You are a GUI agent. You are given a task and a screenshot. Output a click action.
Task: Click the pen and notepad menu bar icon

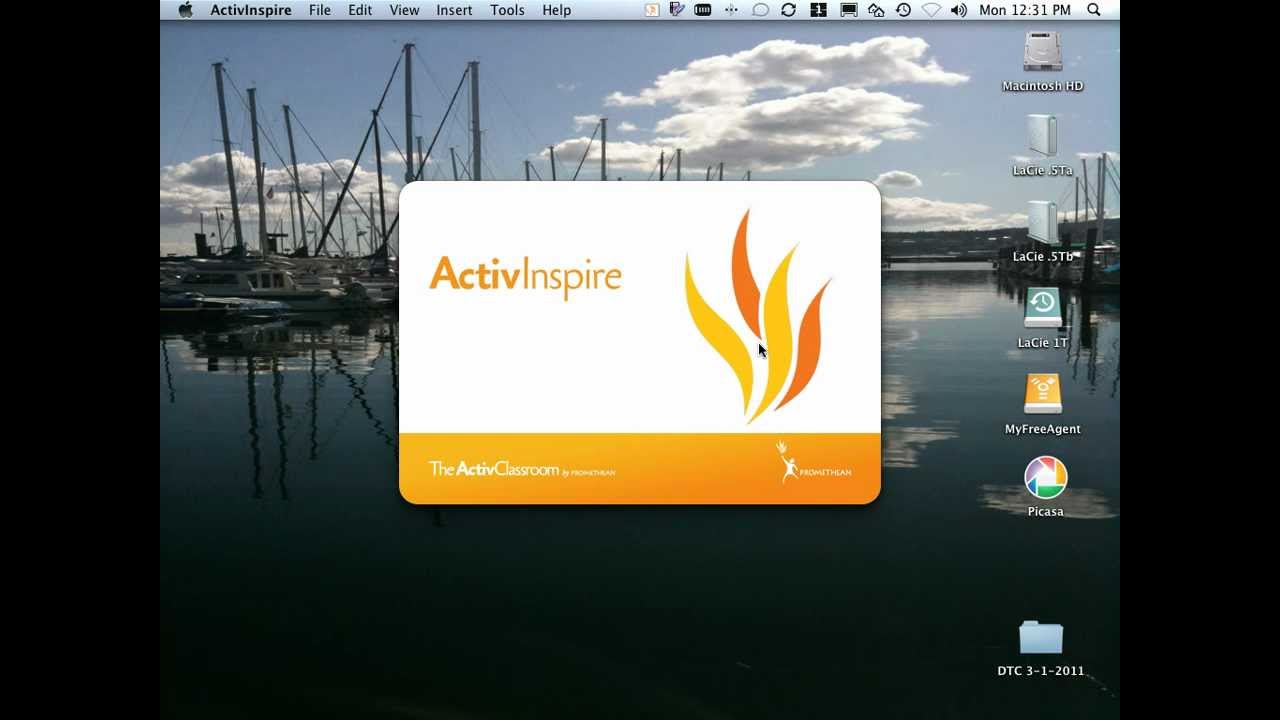tap(677, 10)
